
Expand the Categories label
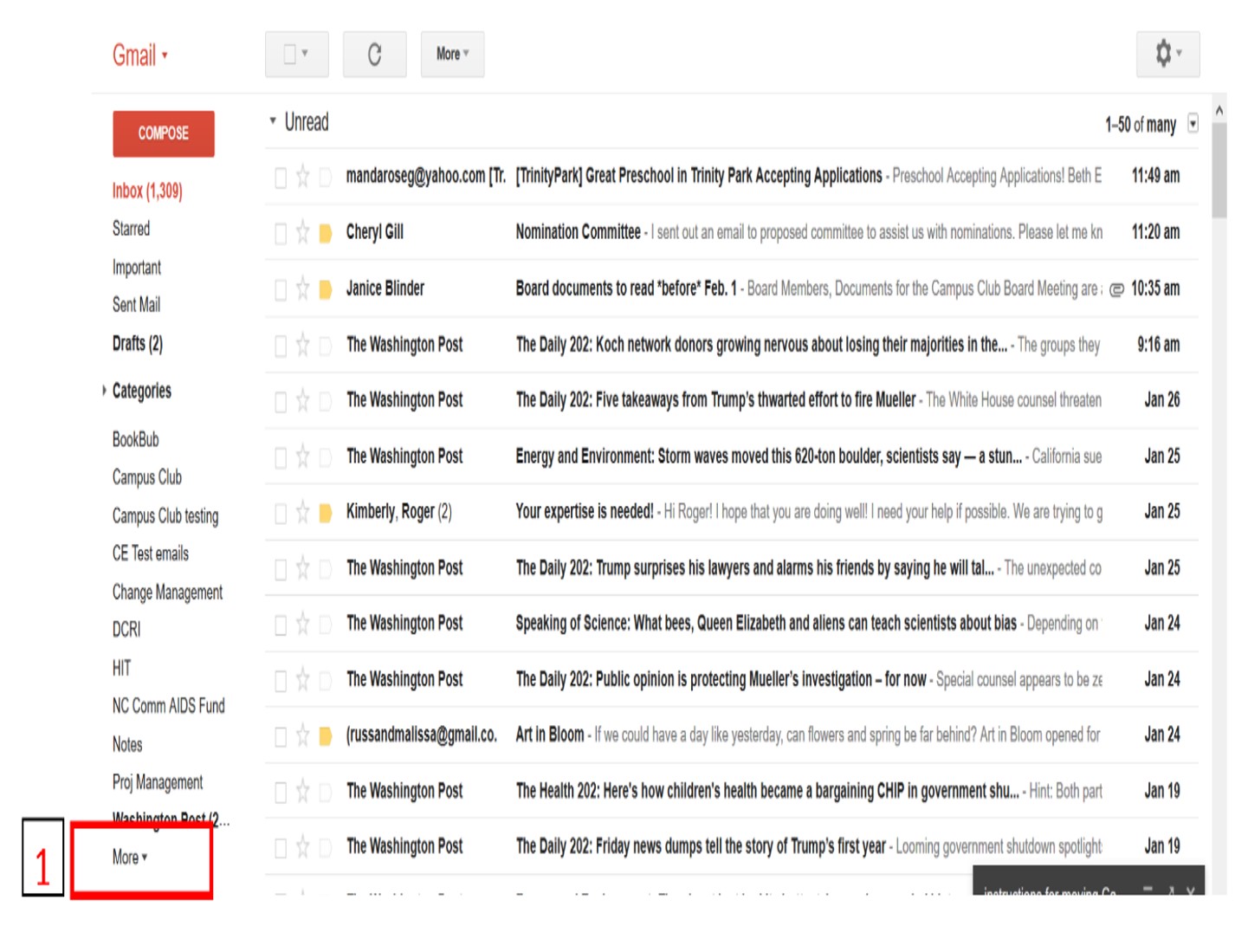click(x=104, y=391)
